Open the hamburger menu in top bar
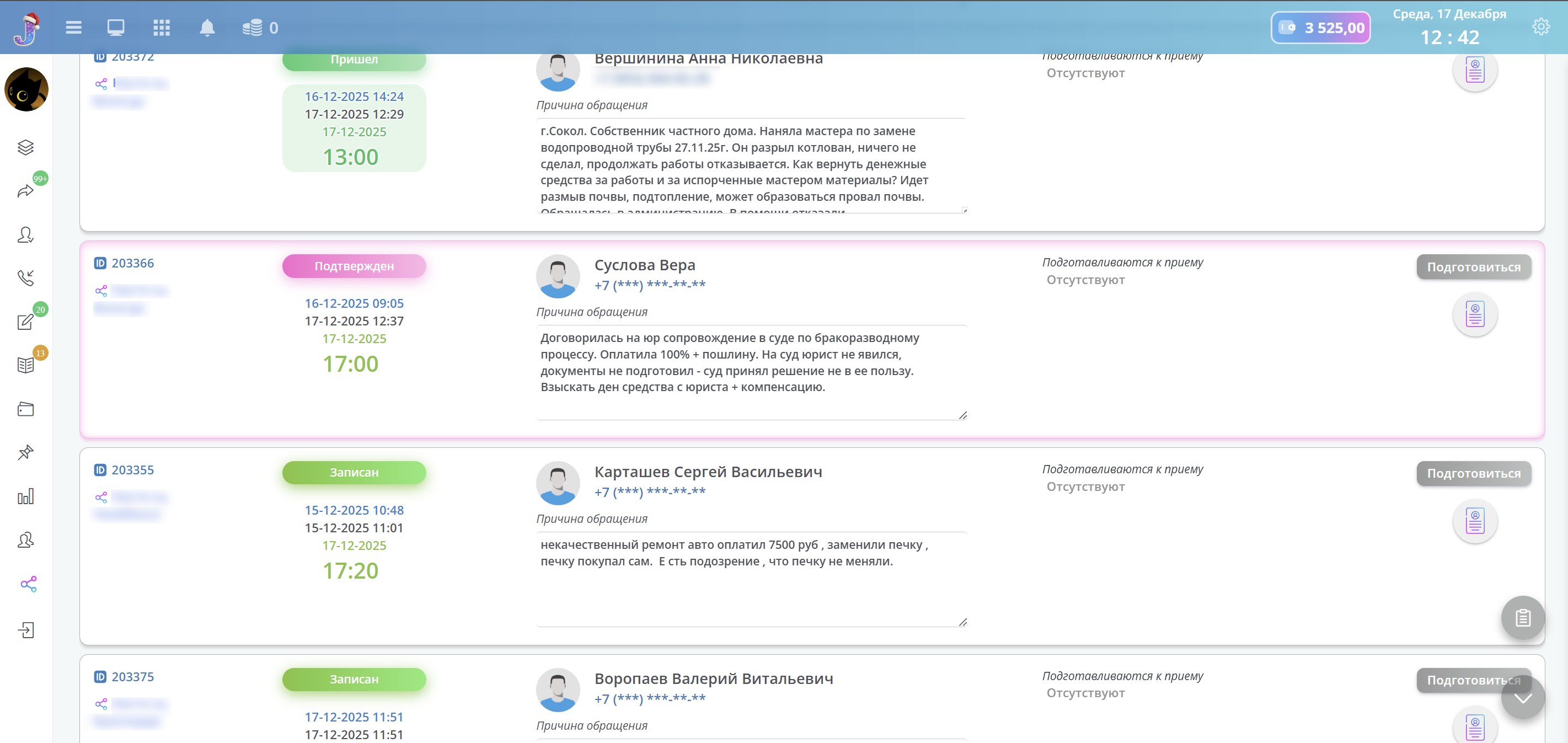This screenshot has height=743, width=1568. click(x=74, y=28)
